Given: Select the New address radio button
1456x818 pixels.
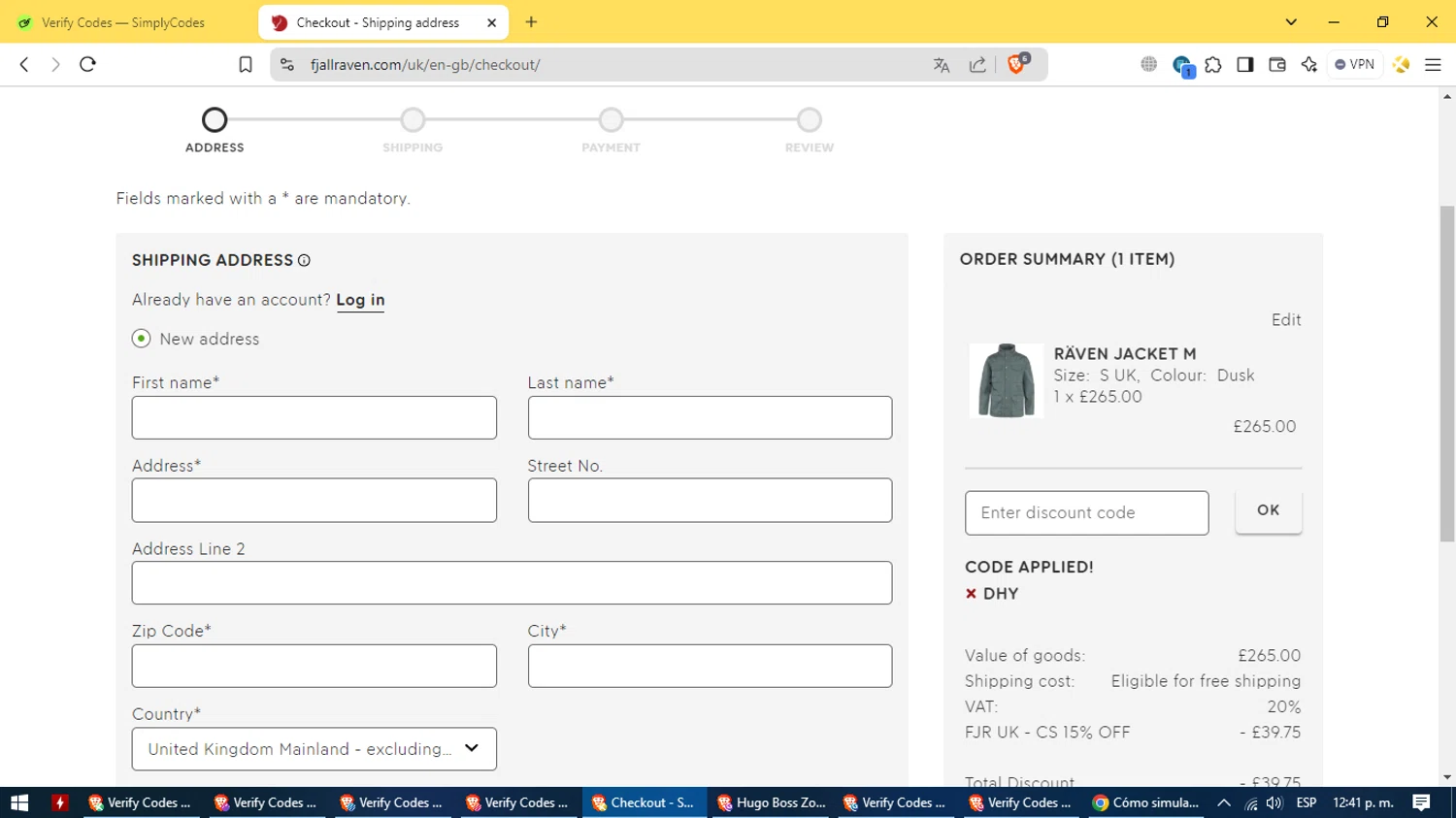Looking at the screenshot, I should pyautogui.click(x=141, y=339).
